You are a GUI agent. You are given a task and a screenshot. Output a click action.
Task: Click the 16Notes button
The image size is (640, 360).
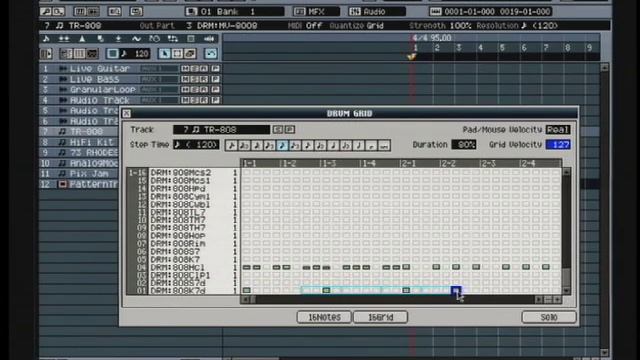324,317
